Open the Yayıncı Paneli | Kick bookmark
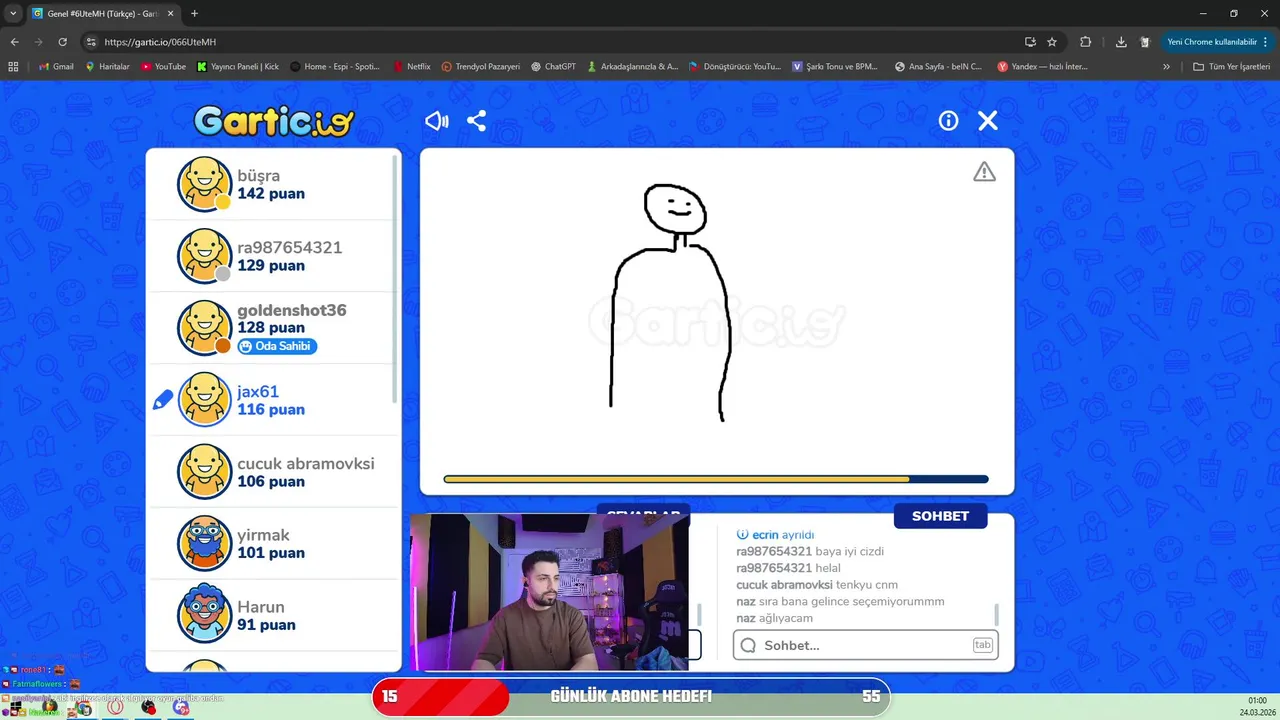This screenshot has height=720, width=1280. [238, 66]
